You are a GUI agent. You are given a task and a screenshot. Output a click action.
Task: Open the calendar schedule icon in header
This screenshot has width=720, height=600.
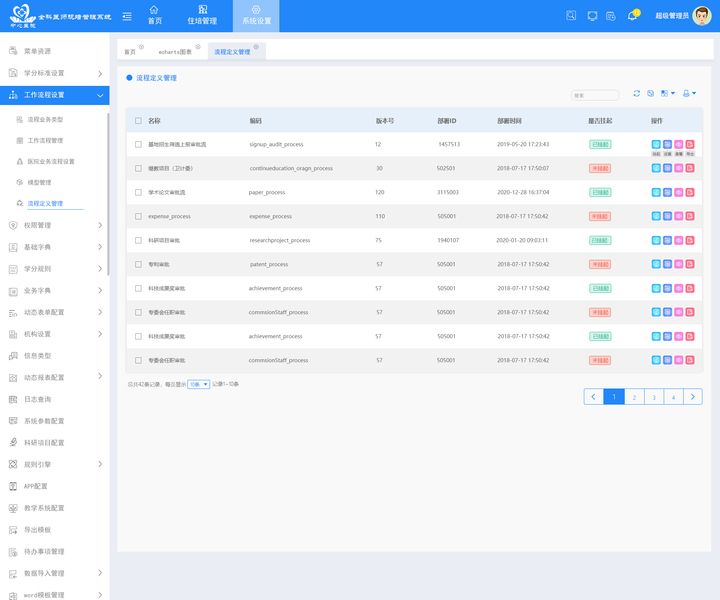[611, 16]
